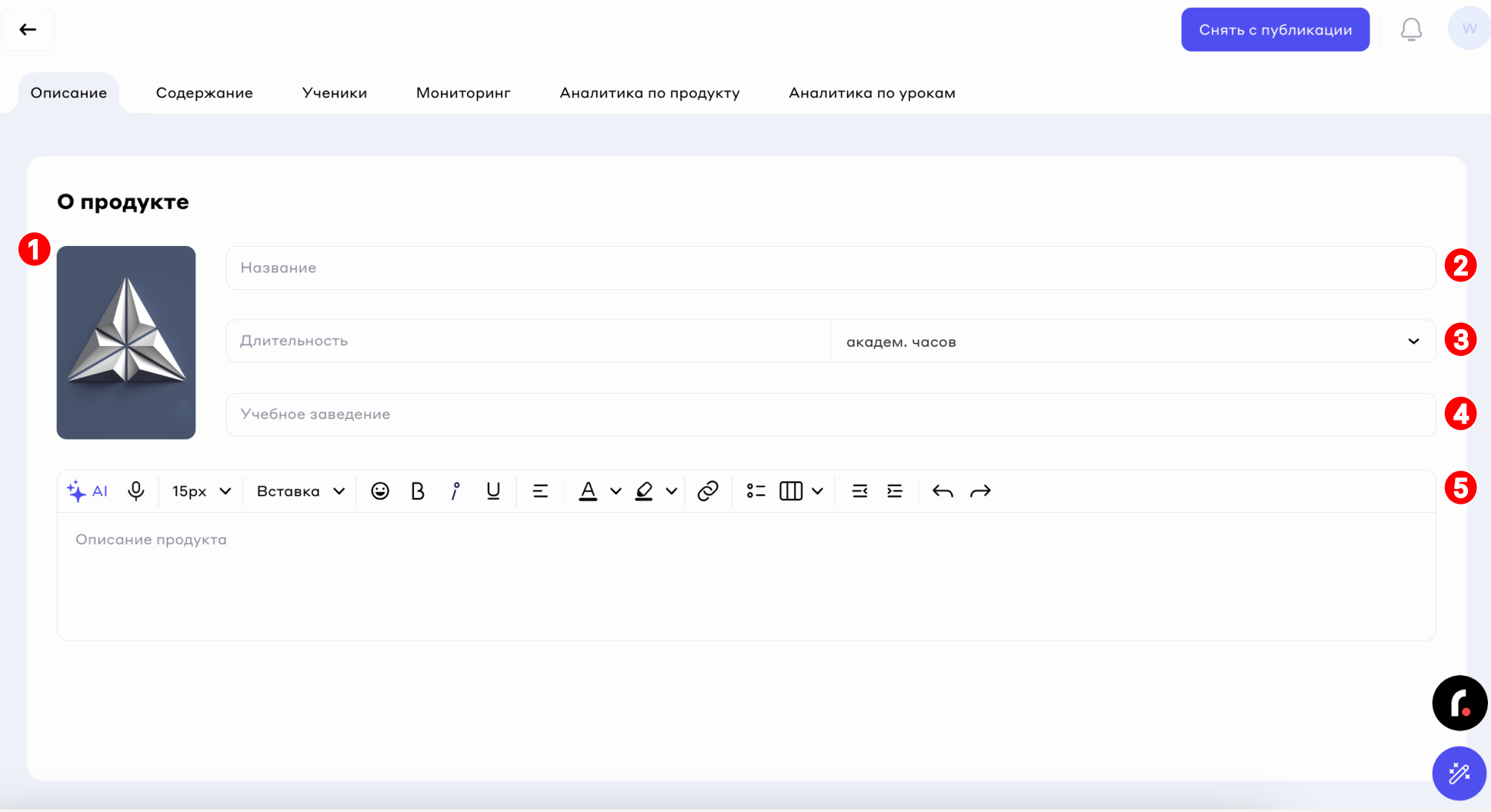The image size is (1491, 812).
Task: Open the emoji picker in editor toolbar
Action: [380, 491]
